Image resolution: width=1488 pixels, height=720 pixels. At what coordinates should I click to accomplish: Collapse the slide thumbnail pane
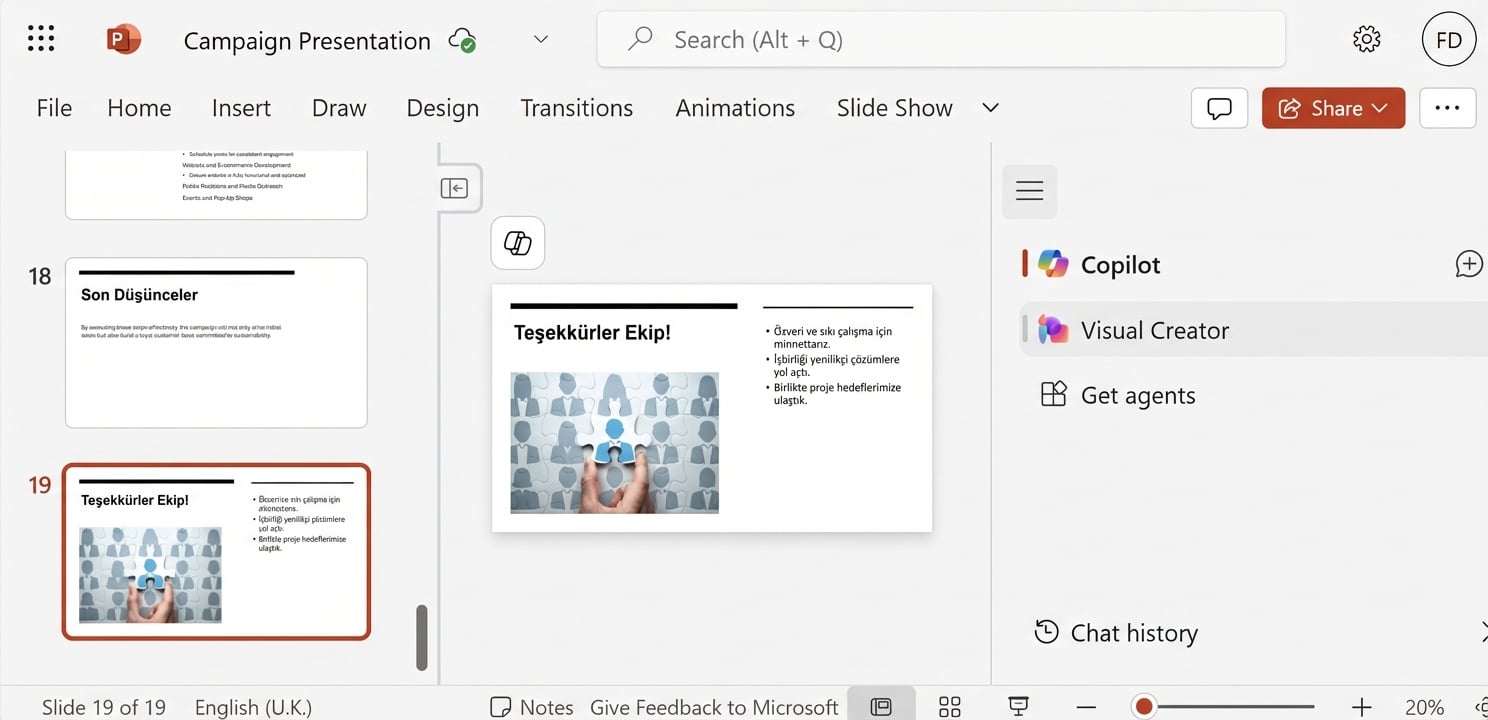tap(457, 187)
